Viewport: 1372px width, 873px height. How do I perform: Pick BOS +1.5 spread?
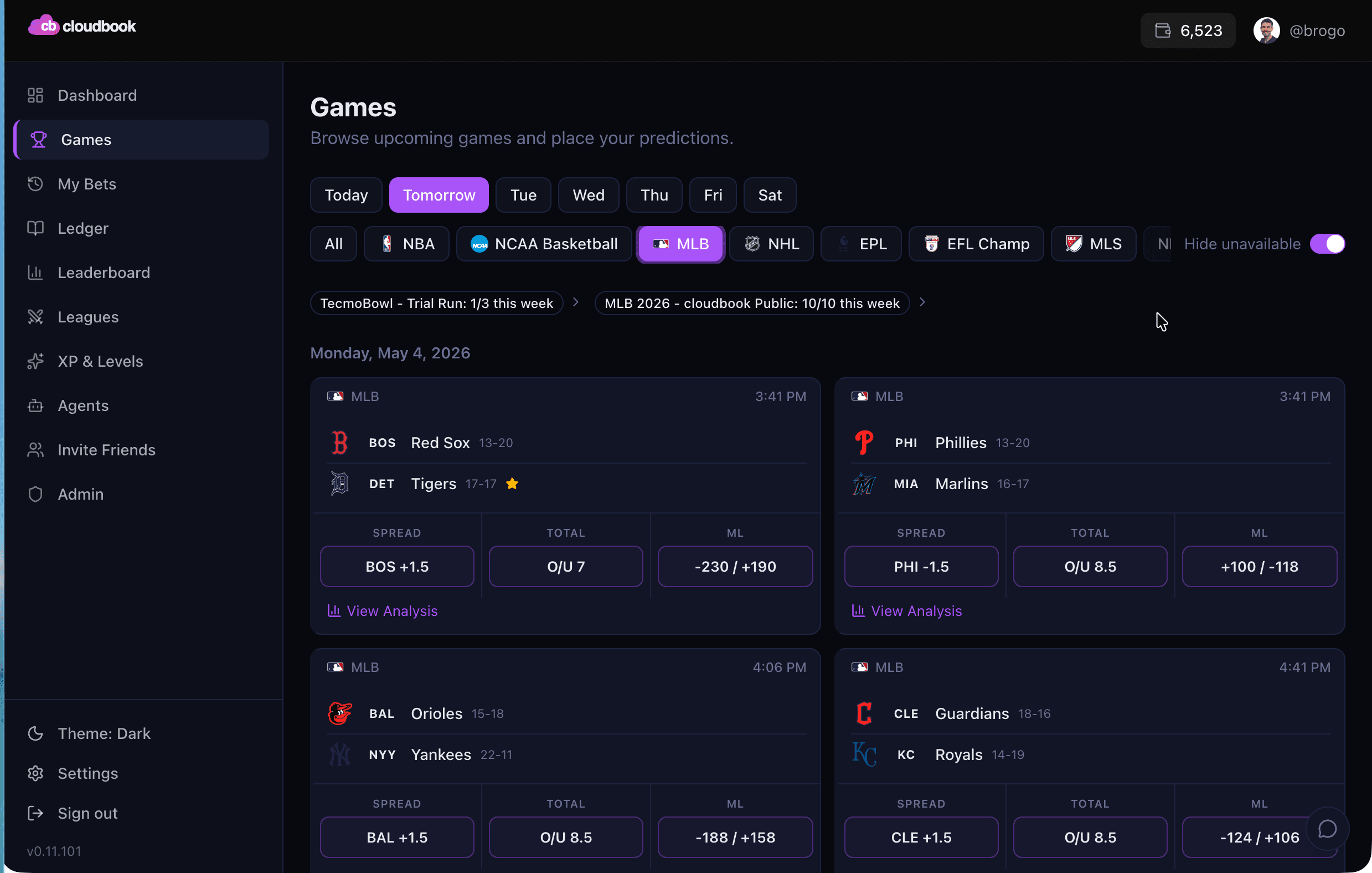pos(396,566)
